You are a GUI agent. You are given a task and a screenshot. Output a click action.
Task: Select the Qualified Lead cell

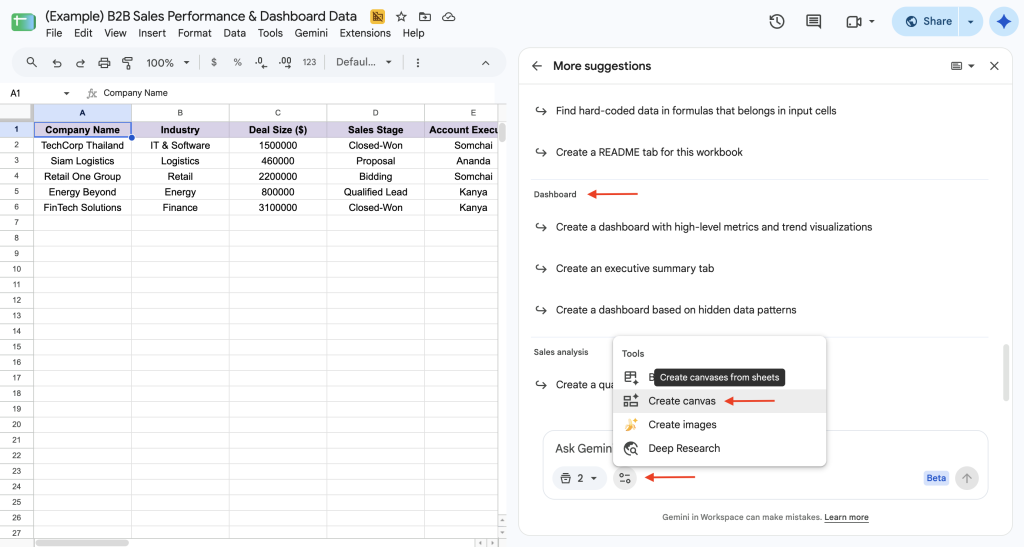(376, 192)
